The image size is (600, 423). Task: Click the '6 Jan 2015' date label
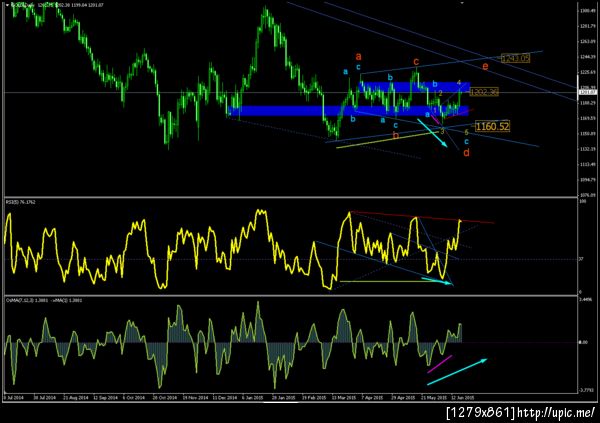pos(253,398)
